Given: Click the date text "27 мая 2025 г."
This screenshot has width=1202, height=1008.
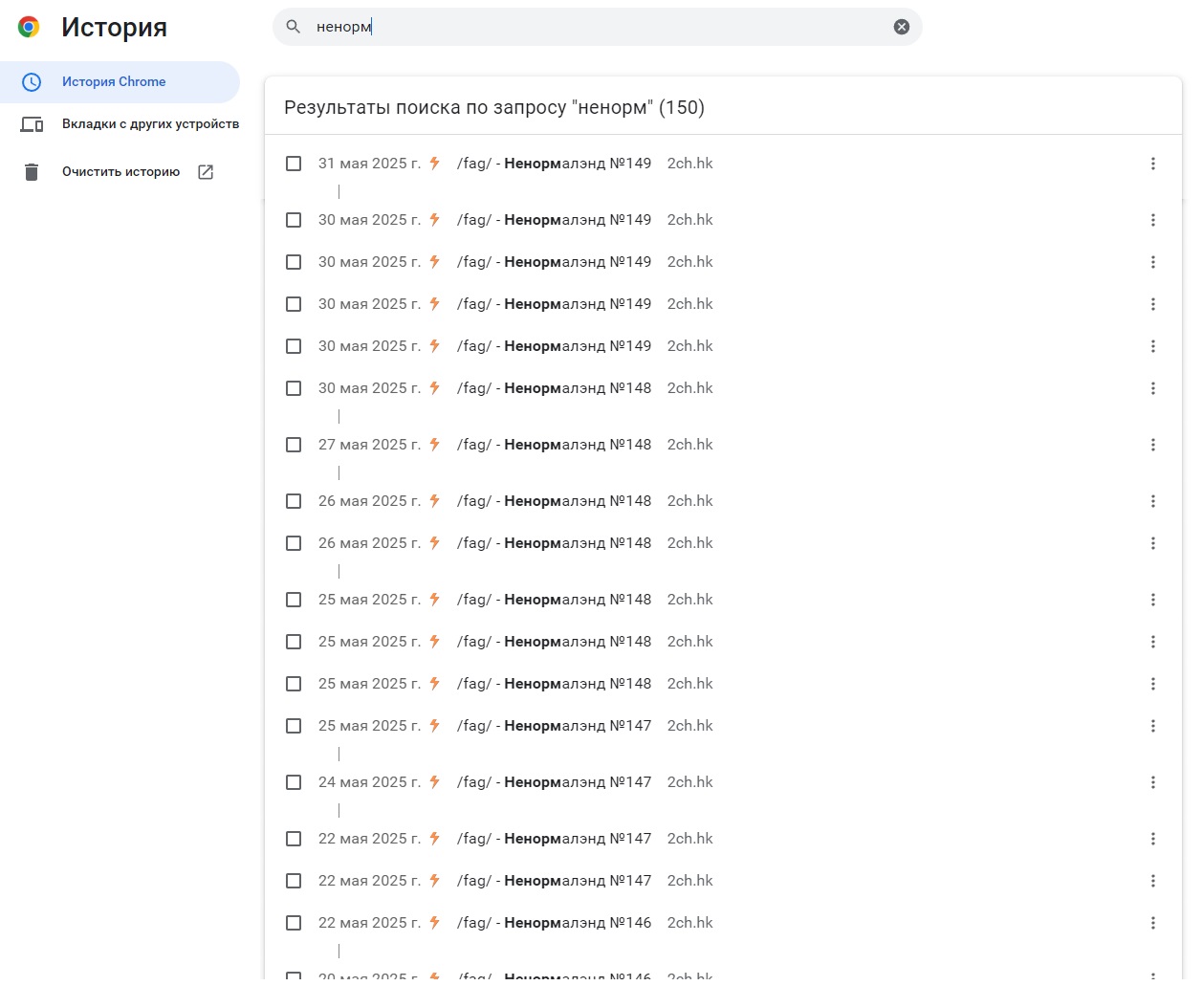Looking at the screenshot, I should (369, 445).
